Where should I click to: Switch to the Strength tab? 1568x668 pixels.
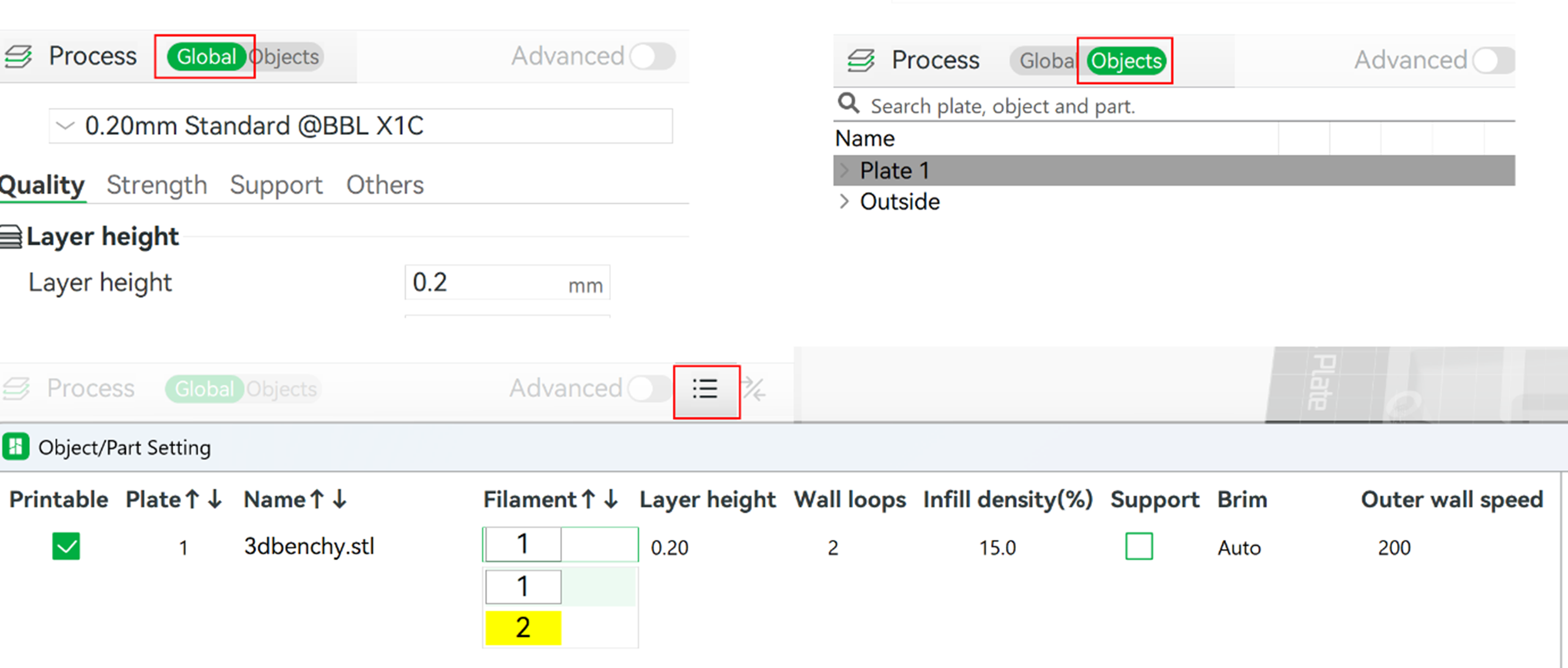(x=157, y=185)
